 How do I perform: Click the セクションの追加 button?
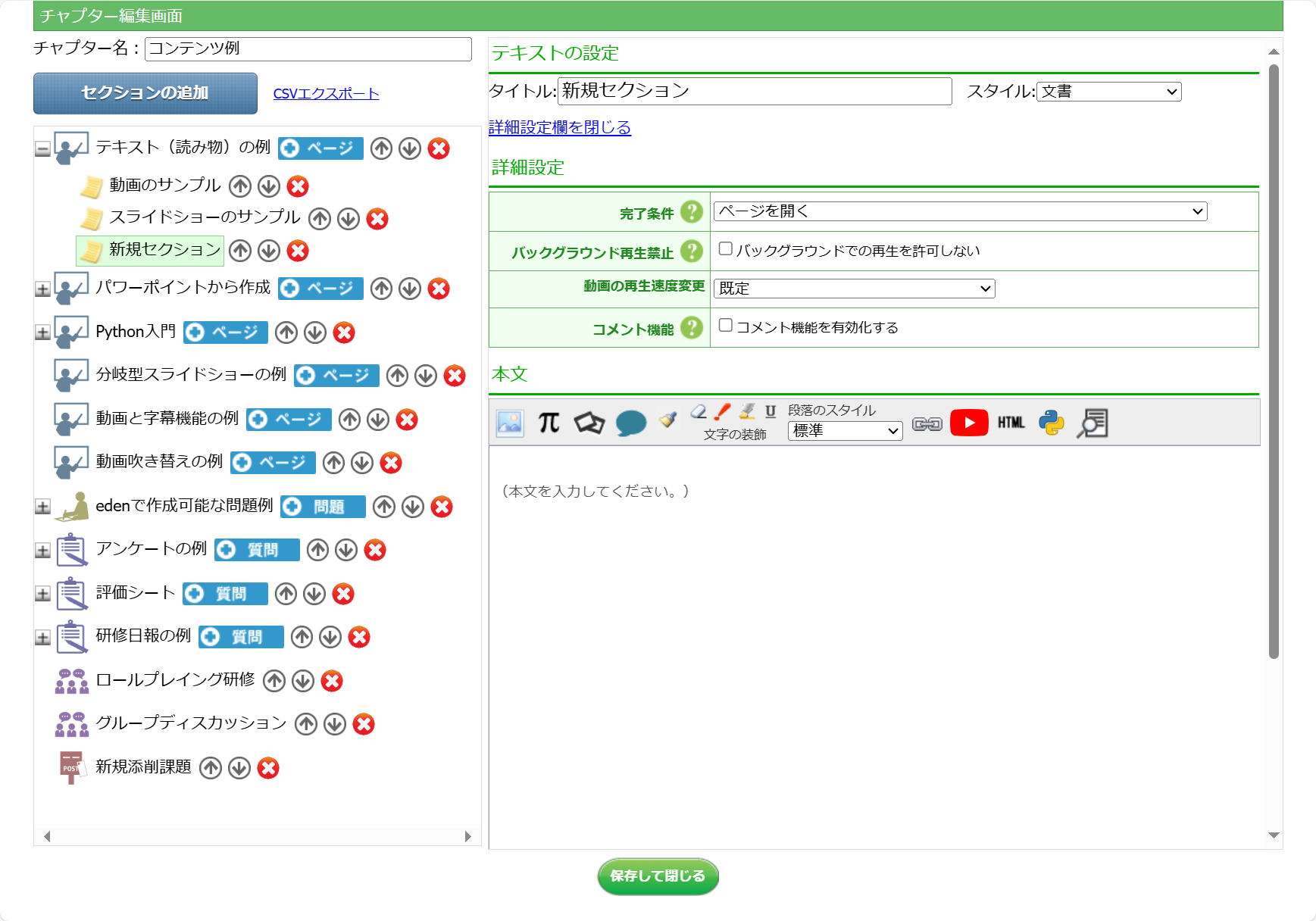click(x=145, y=93)
